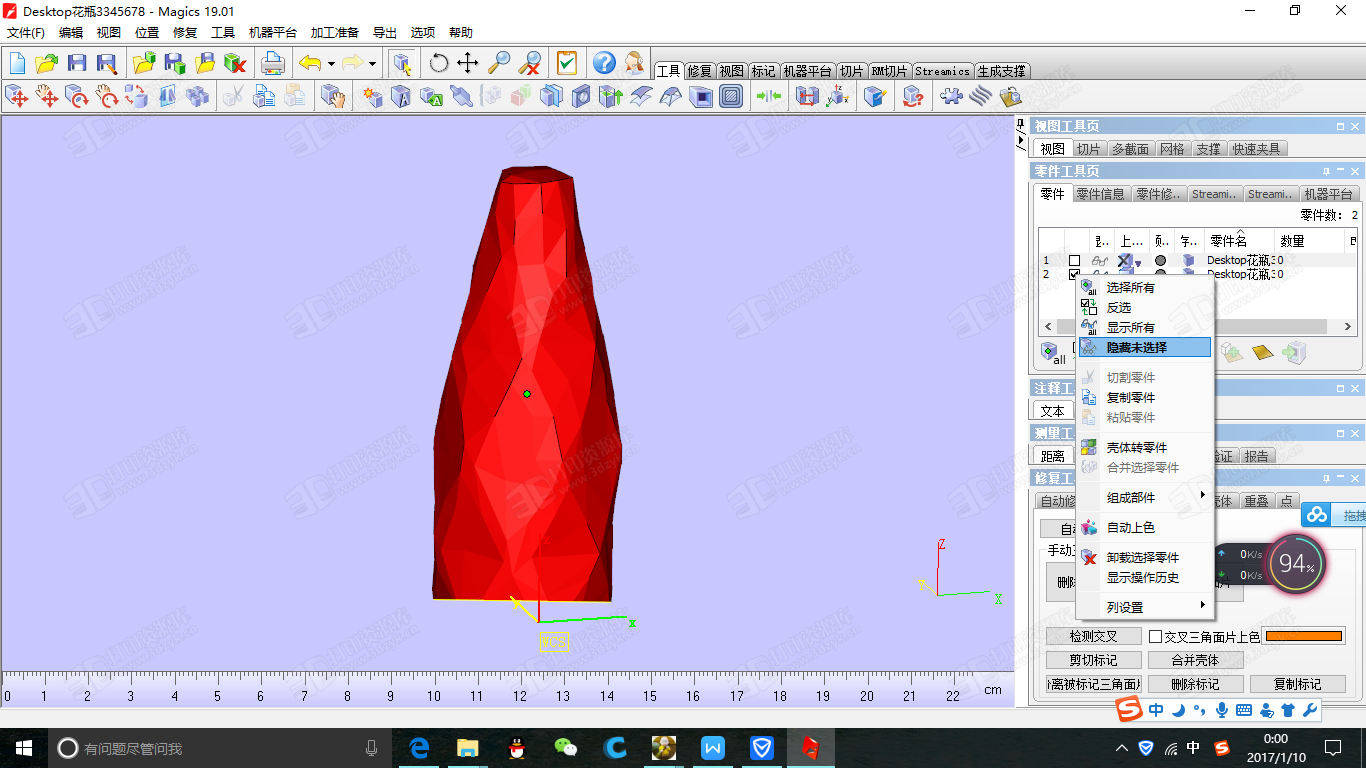Viewport: 1366px width, 768px height.
Task: Select the rotate view tool icon
Action: click(x=439, y=63)
